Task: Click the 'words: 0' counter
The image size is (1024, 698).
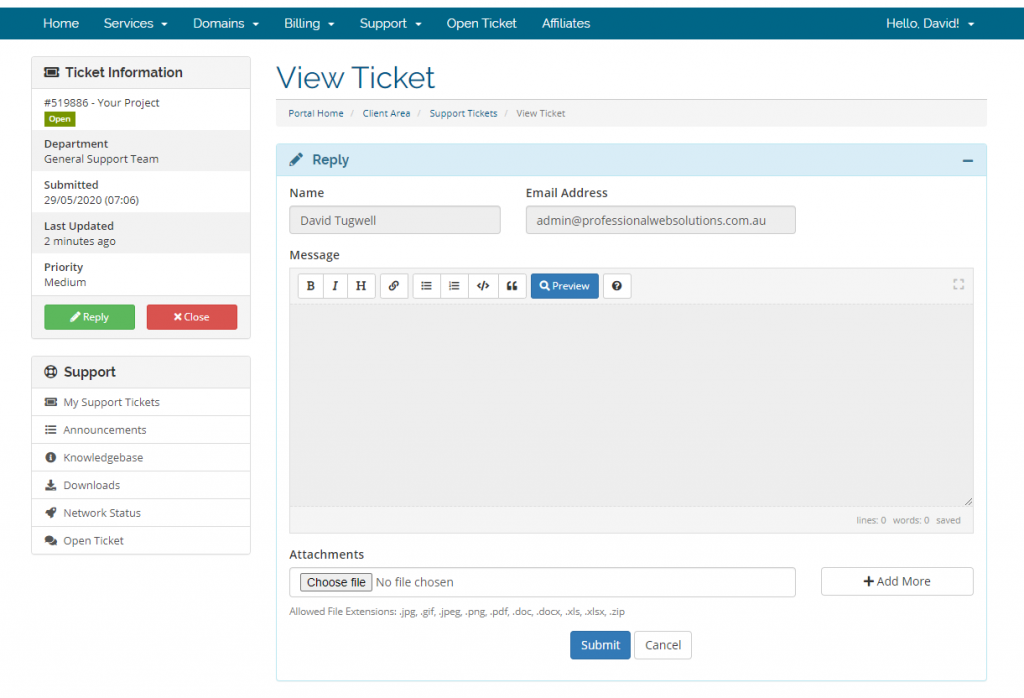Action: click(911, 520)
